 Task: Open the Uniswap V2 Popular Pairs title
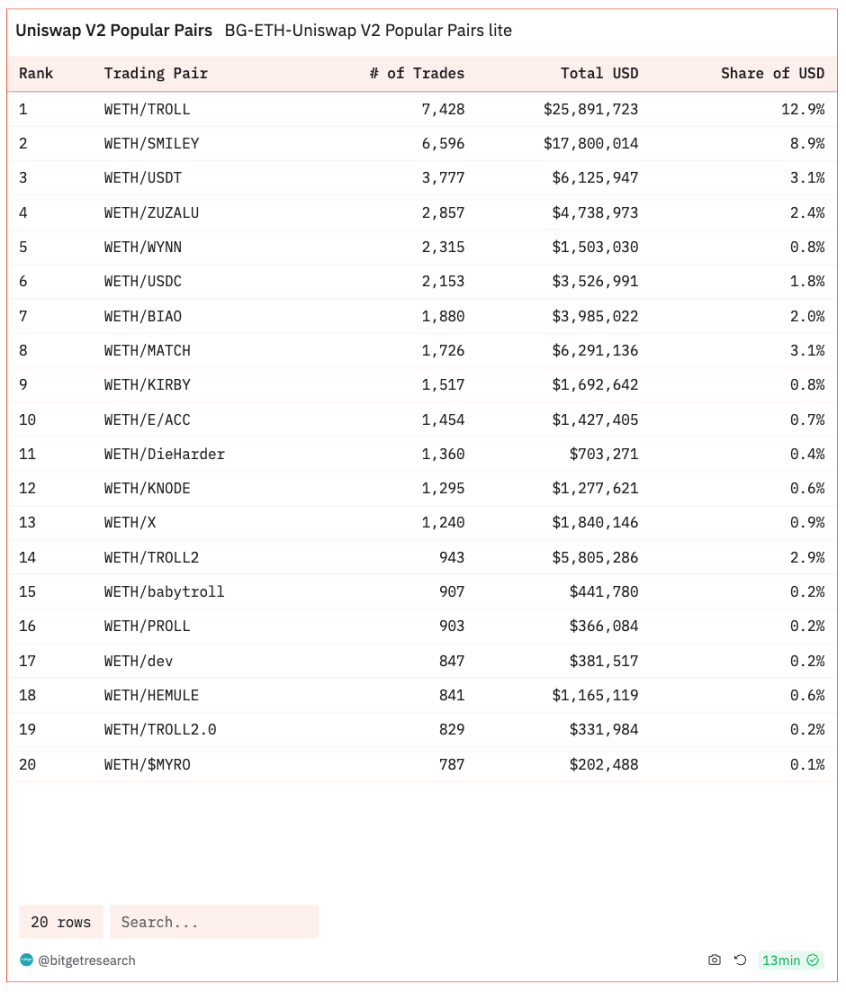coord(114,30)
